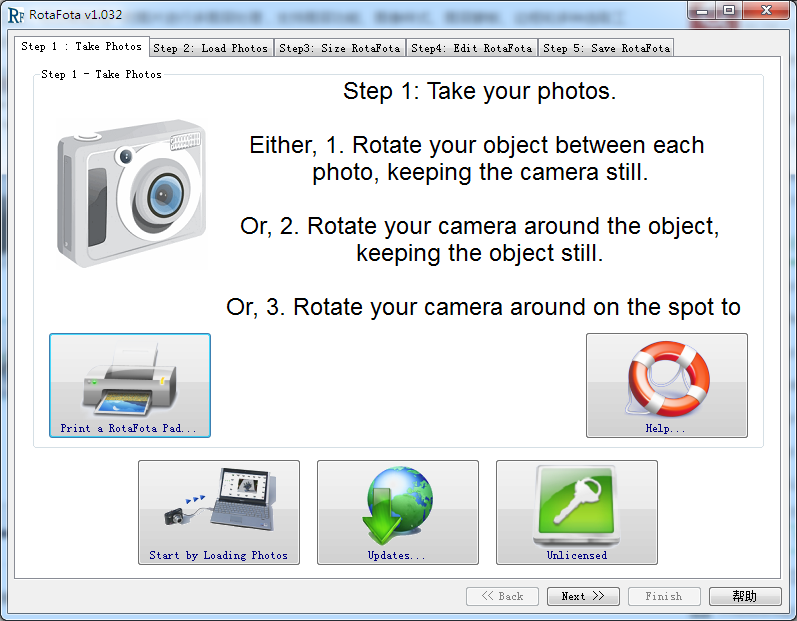Click the 'Step 1 - Take Photos' group label
Viewport: 797px width, 621px height.
click(101, 74)
